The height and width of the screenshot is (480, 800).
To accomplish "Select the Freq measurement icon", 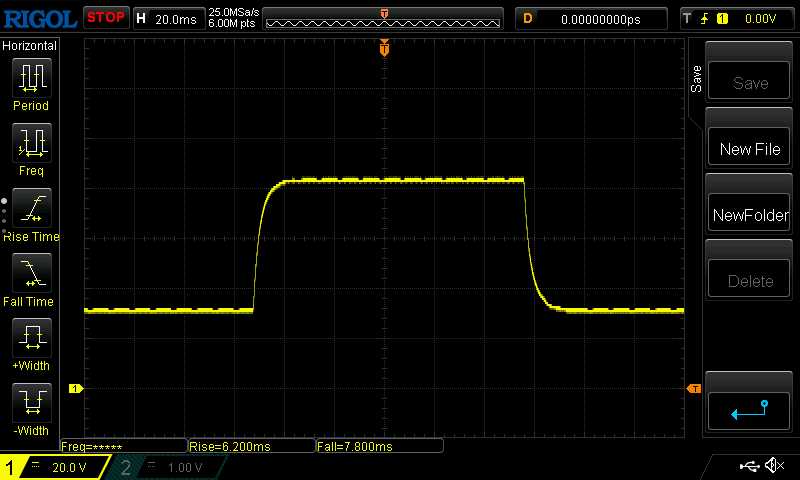I will [32, 142].
